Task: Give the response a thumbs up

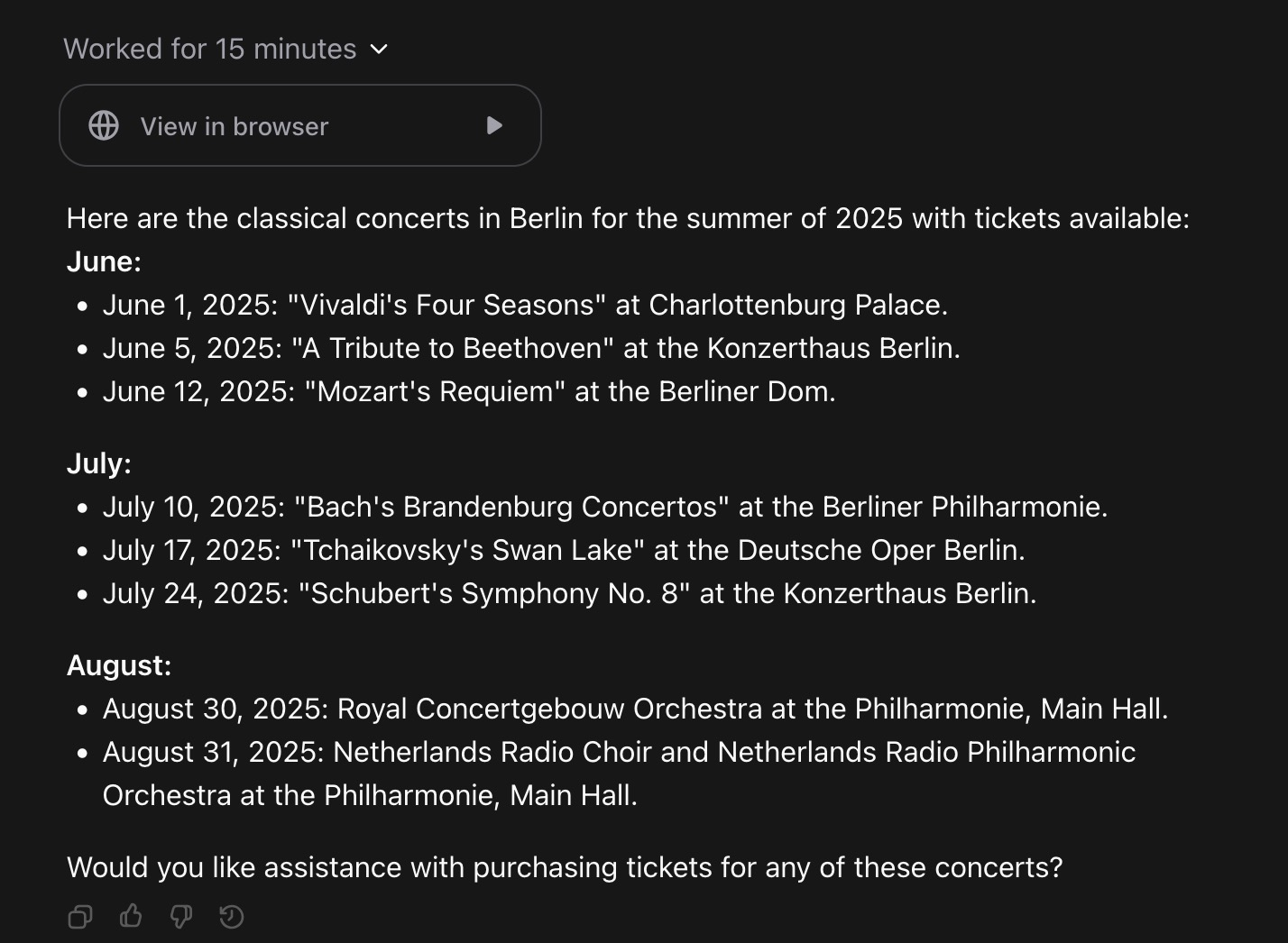Action: 131,917
